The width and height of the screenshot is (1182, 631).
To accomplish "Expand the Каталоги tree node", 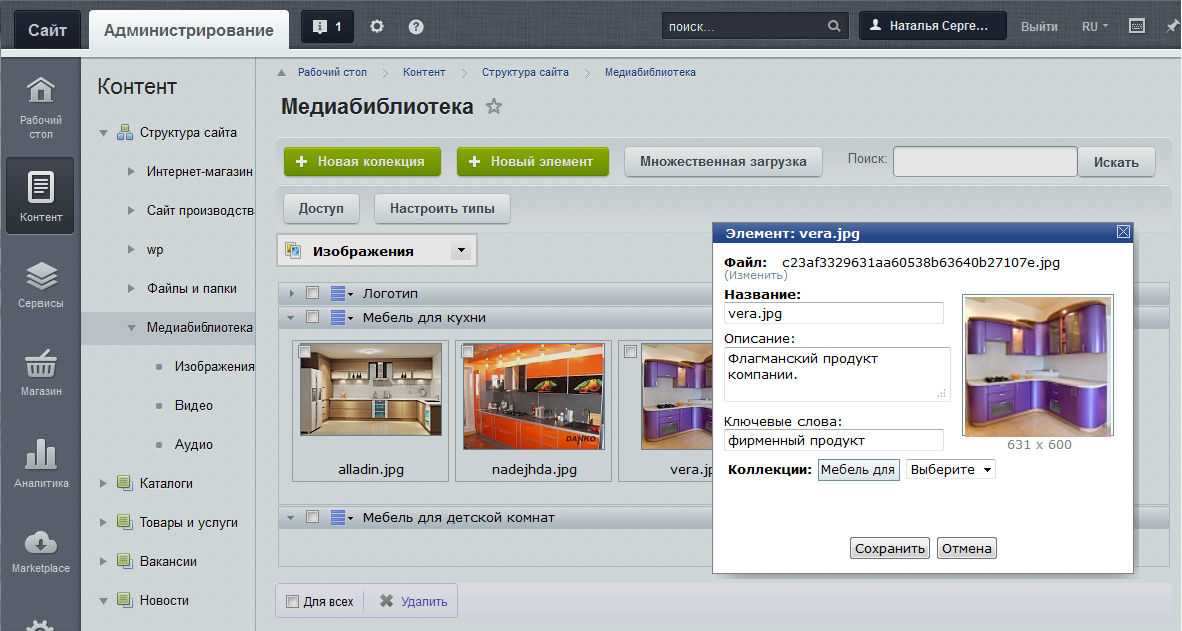I will [103, 483].
